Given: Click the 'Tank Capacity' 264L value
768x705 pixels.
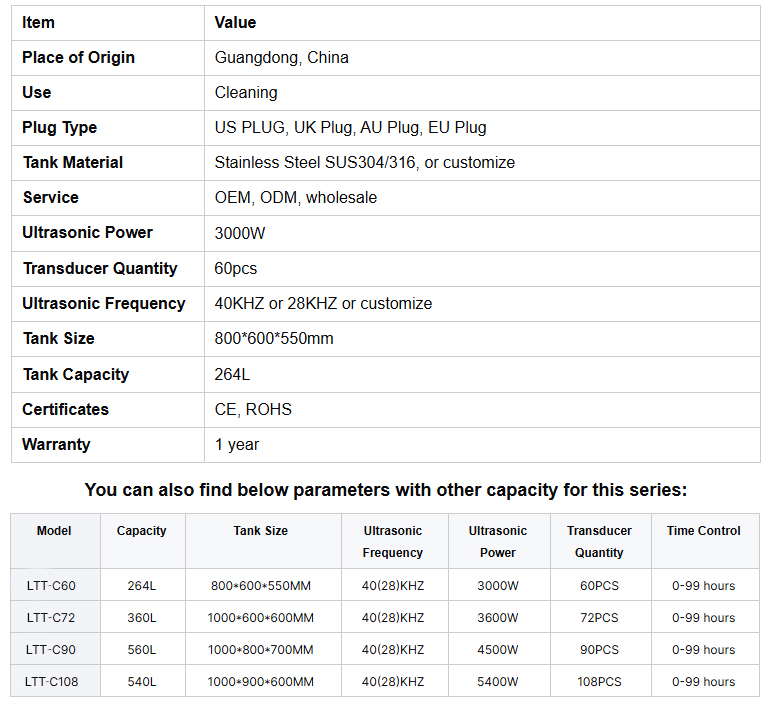Looking at the screenshot, I should click(x=232, y=374).
